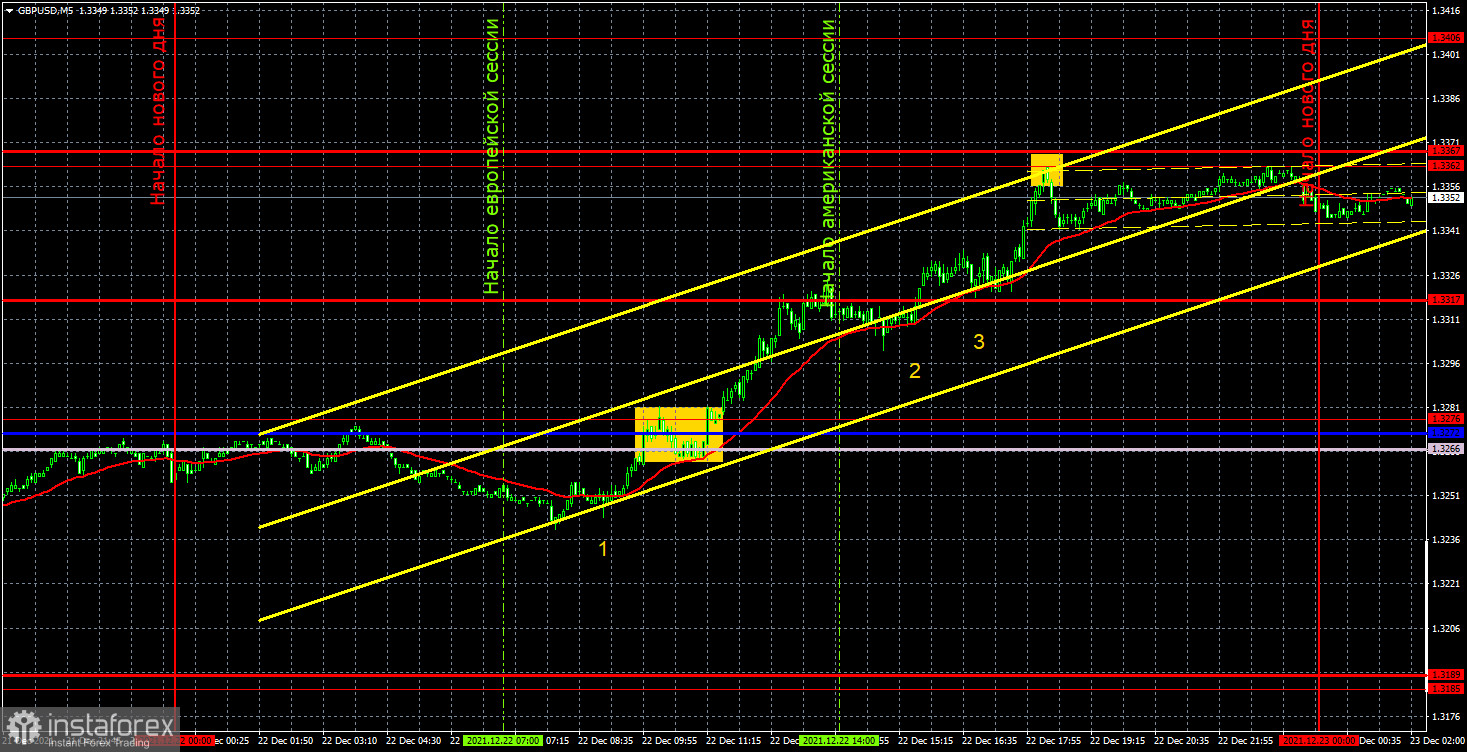Click the 1.3176 price scale value
The width and height of the screenshot is (1467, 752).
[1446, 716]
